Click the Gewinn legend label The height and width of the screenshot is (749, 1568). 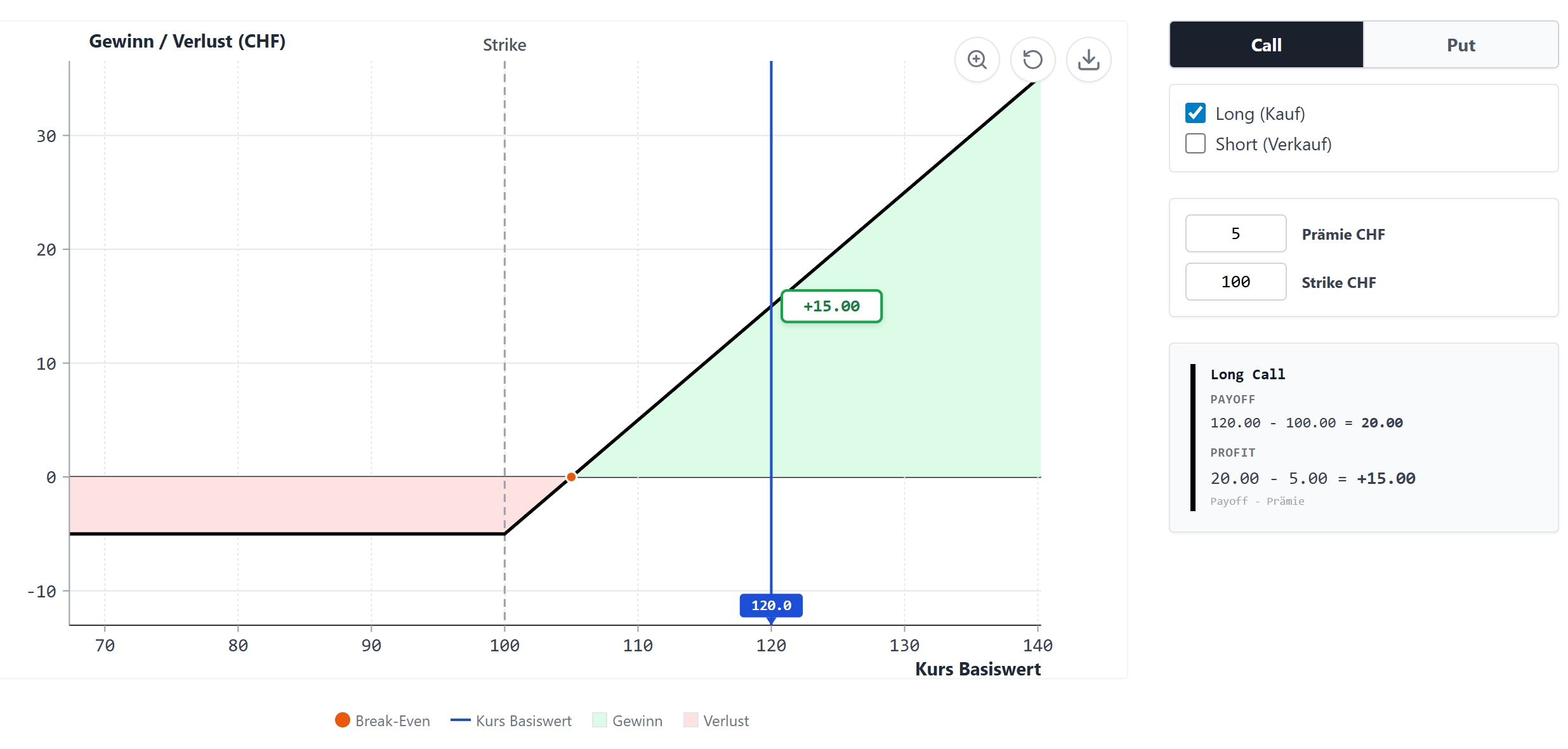(637, 720)
